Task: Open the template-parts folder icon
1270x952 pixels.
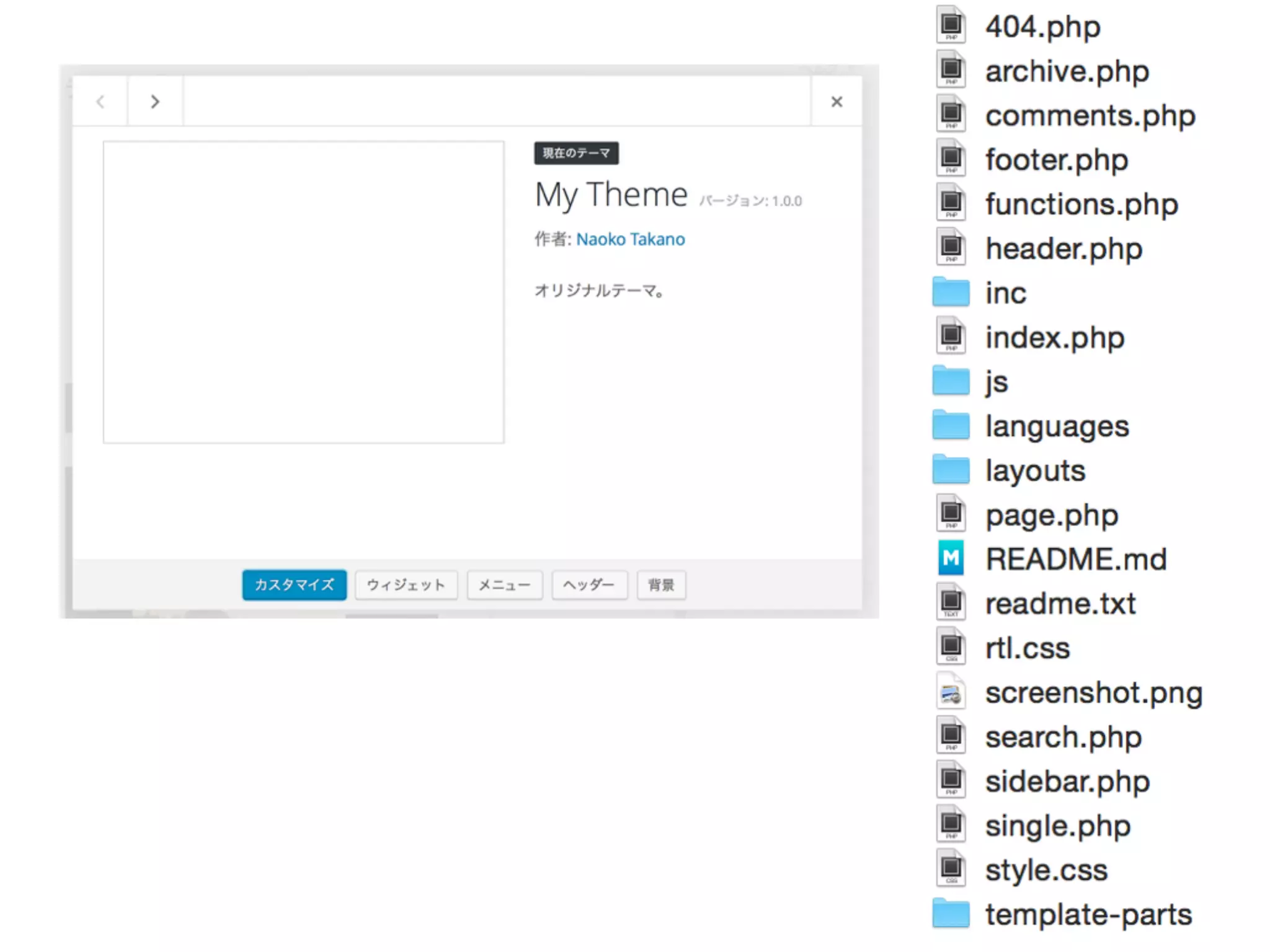Action: pos(951,914)
